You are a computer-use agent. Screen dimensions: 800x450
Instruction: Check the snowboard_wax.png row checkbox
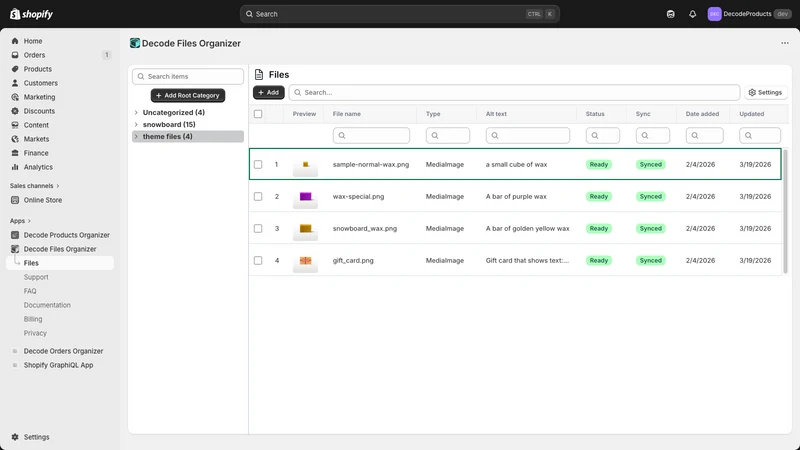coord(258,229)
